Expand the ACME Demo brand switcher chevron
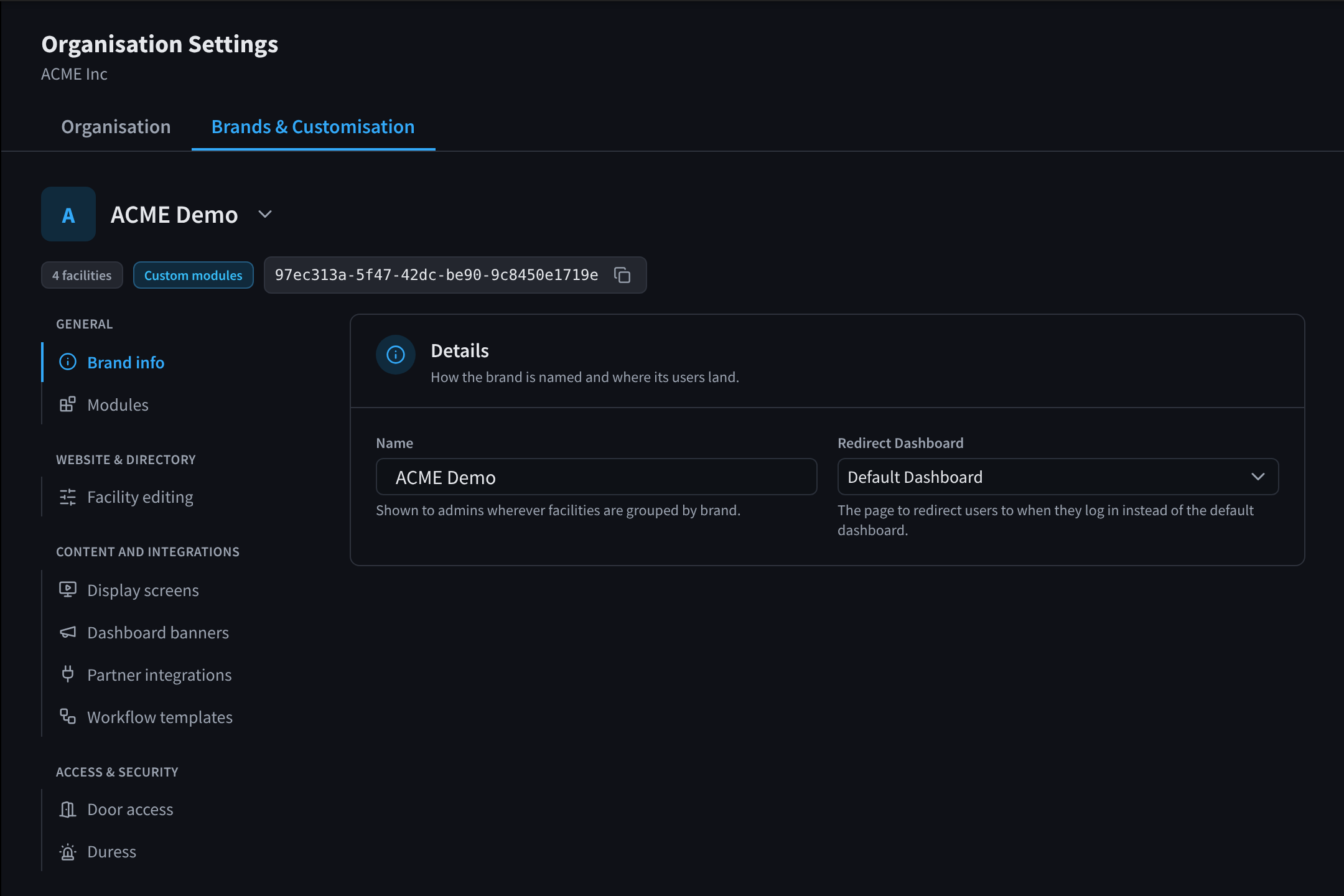1344x896 pixels. pyautogui.click(x=265, y=214)
